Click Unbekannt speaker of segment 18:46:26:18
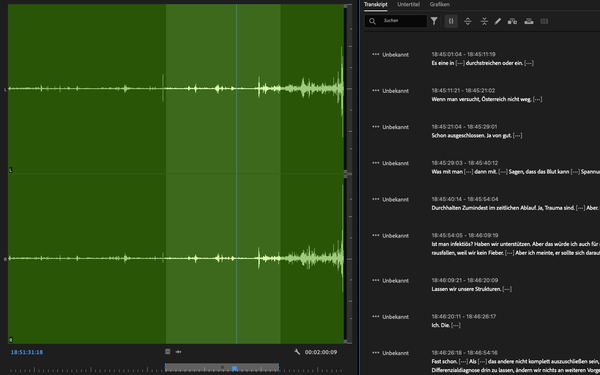This screenshot has width=600, height=375. pyautogui.click(x=395, y=353)
